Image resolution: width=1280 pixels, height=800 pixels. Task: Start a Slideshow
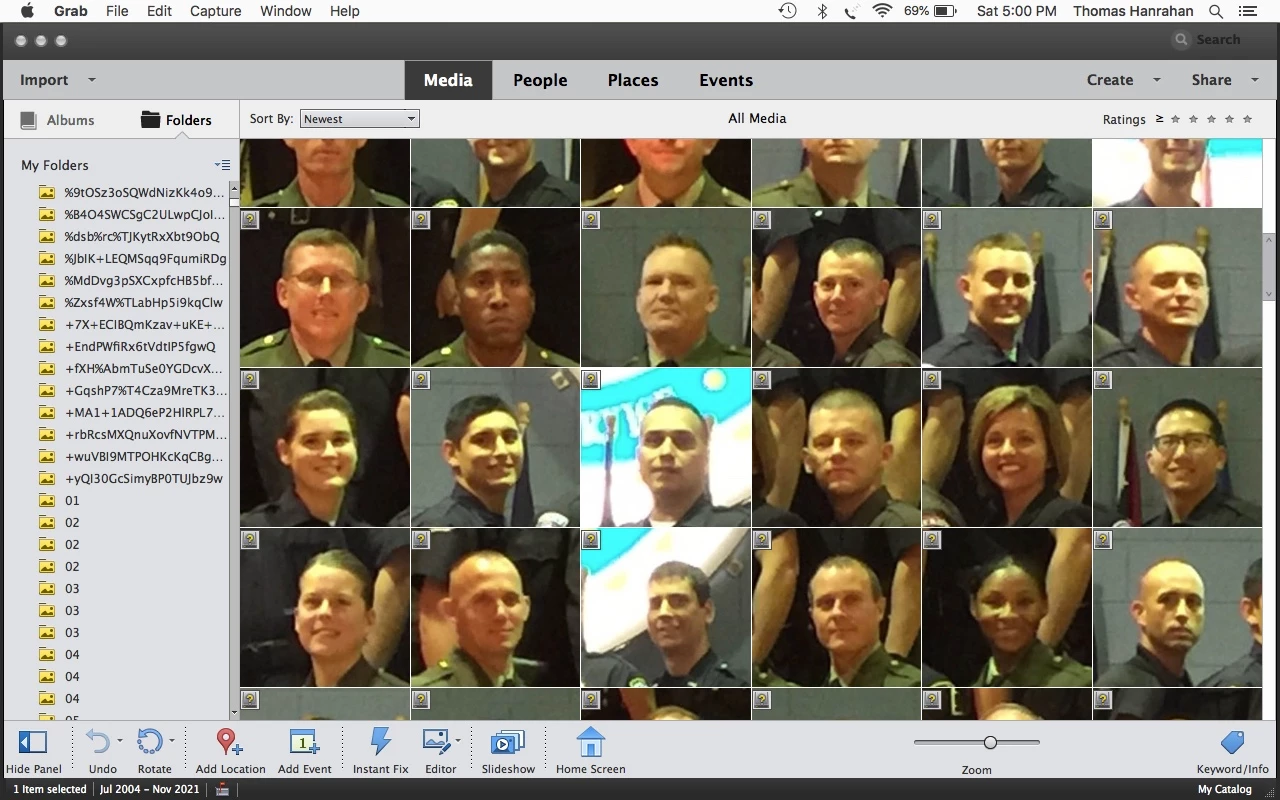coord(508,742)
